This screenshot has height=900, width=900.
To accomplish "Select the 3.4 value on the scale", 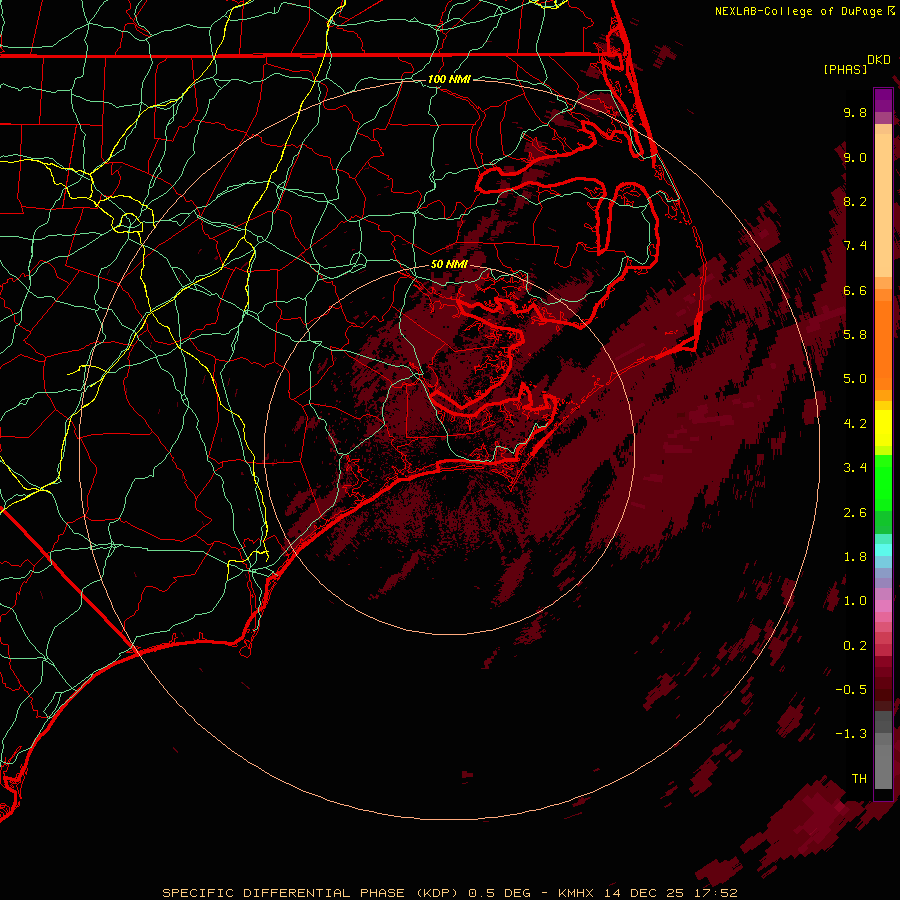I will click(x=855, y=468).
